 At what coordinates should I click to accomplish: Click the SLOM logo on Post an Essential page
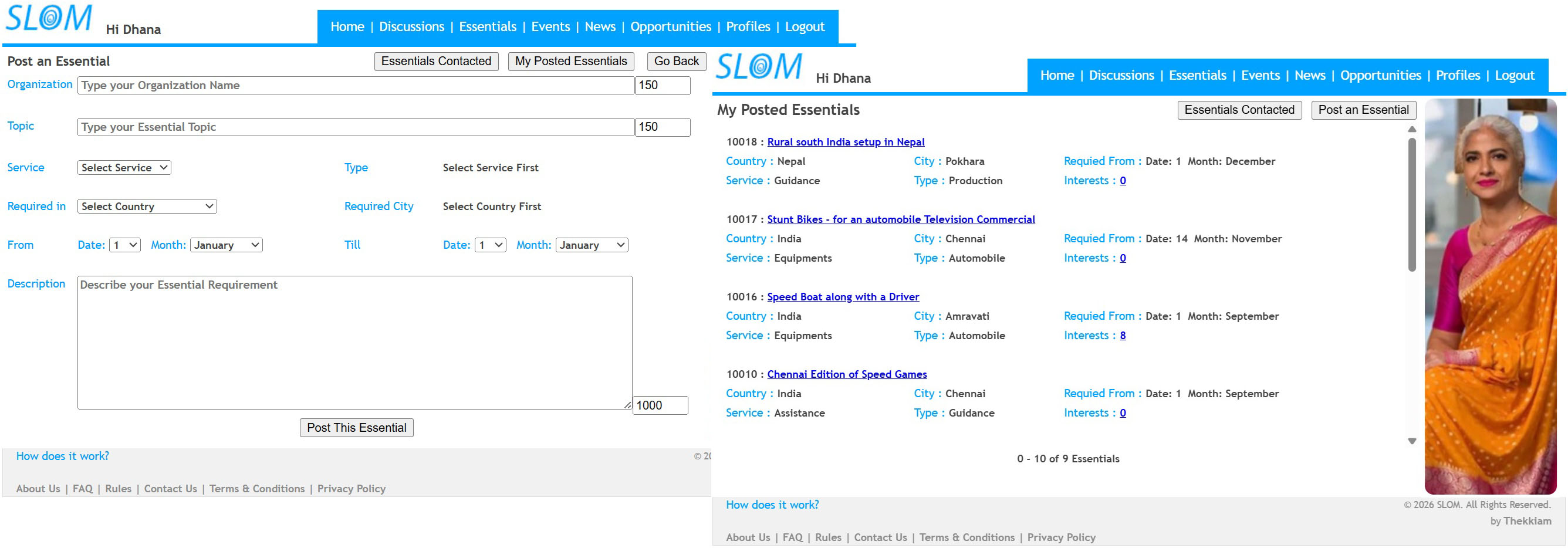49,18
